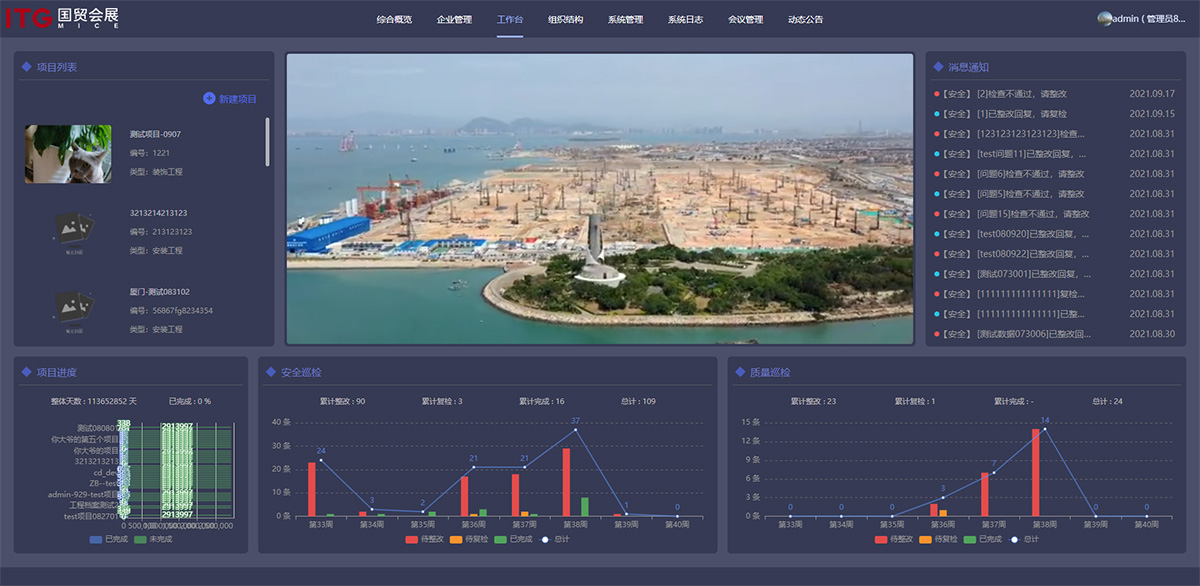1200x586 pixels.
Task: Open the cat thumbnail of 测试项目-0907
Action: pyautogui.click(x=68, y=154)
